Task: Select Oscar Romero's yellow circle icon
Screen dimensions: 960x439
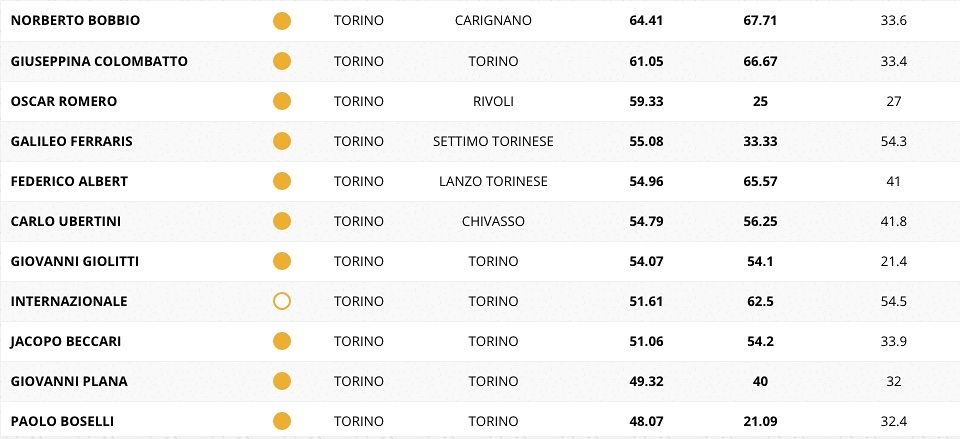Action: [x=282, y=101]
